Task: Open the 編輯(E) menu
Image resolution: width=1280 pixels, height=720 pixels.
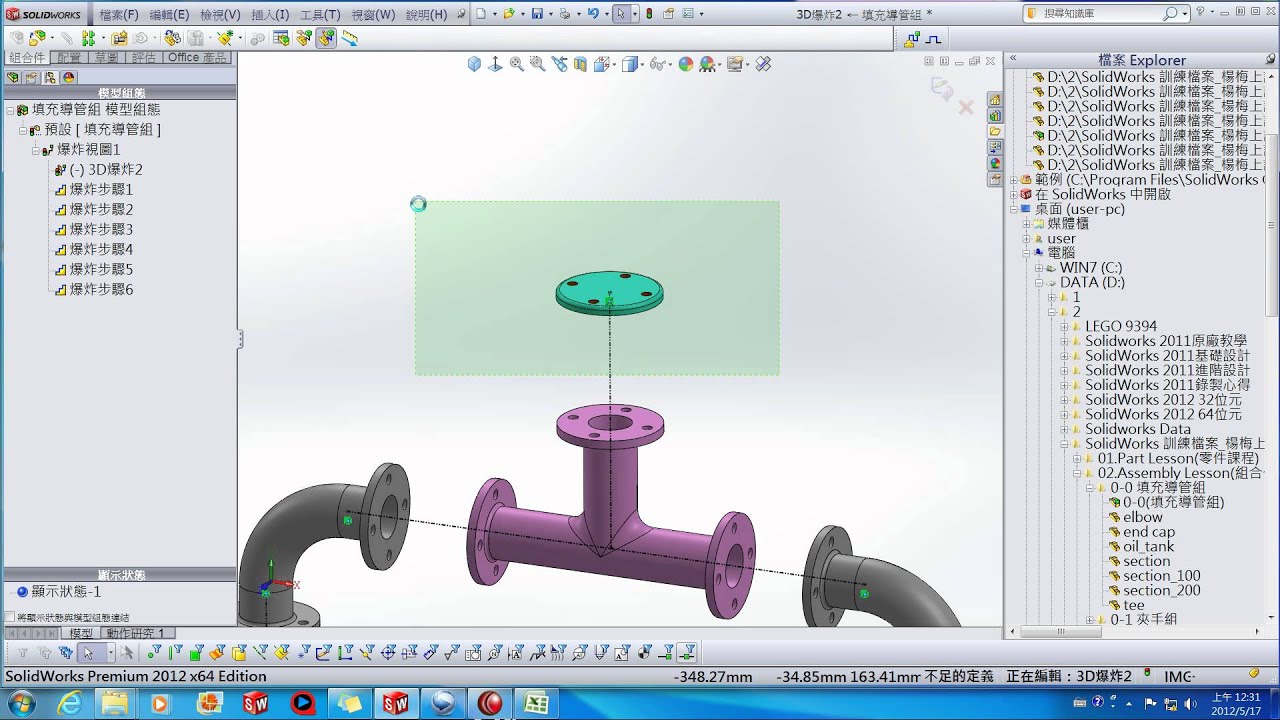Action: point(169,15)
